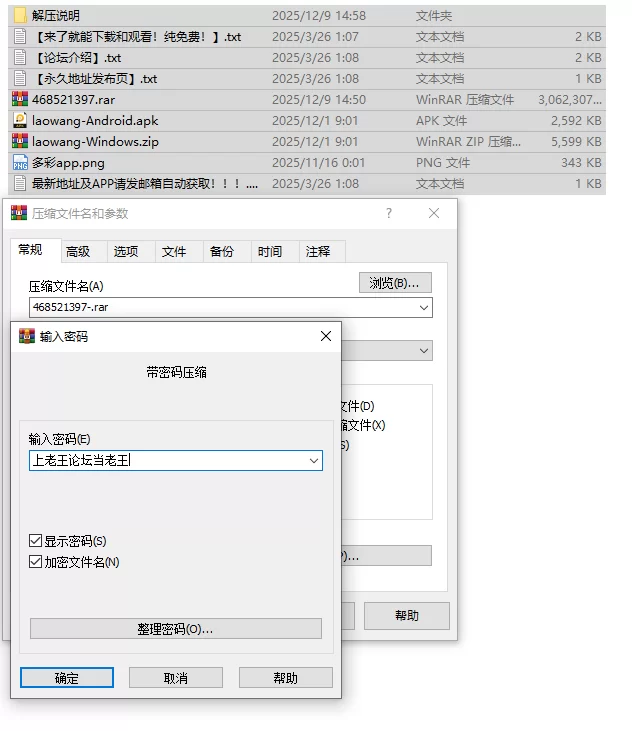Click size 3,062,307... of 468521397.rar
The width and height of the screenshot is (632, 731).
pos(570,100)
